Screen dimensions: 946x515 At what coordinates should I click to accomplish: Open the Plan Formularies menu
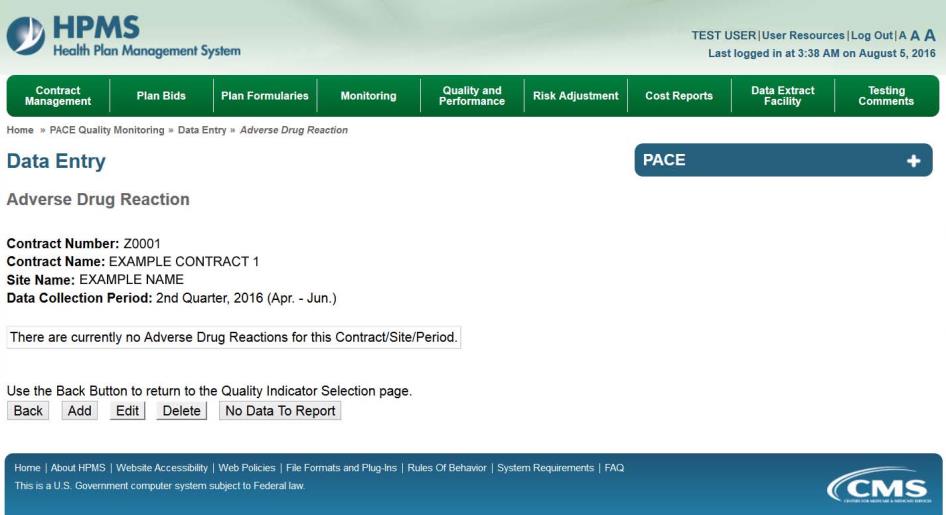265,96
